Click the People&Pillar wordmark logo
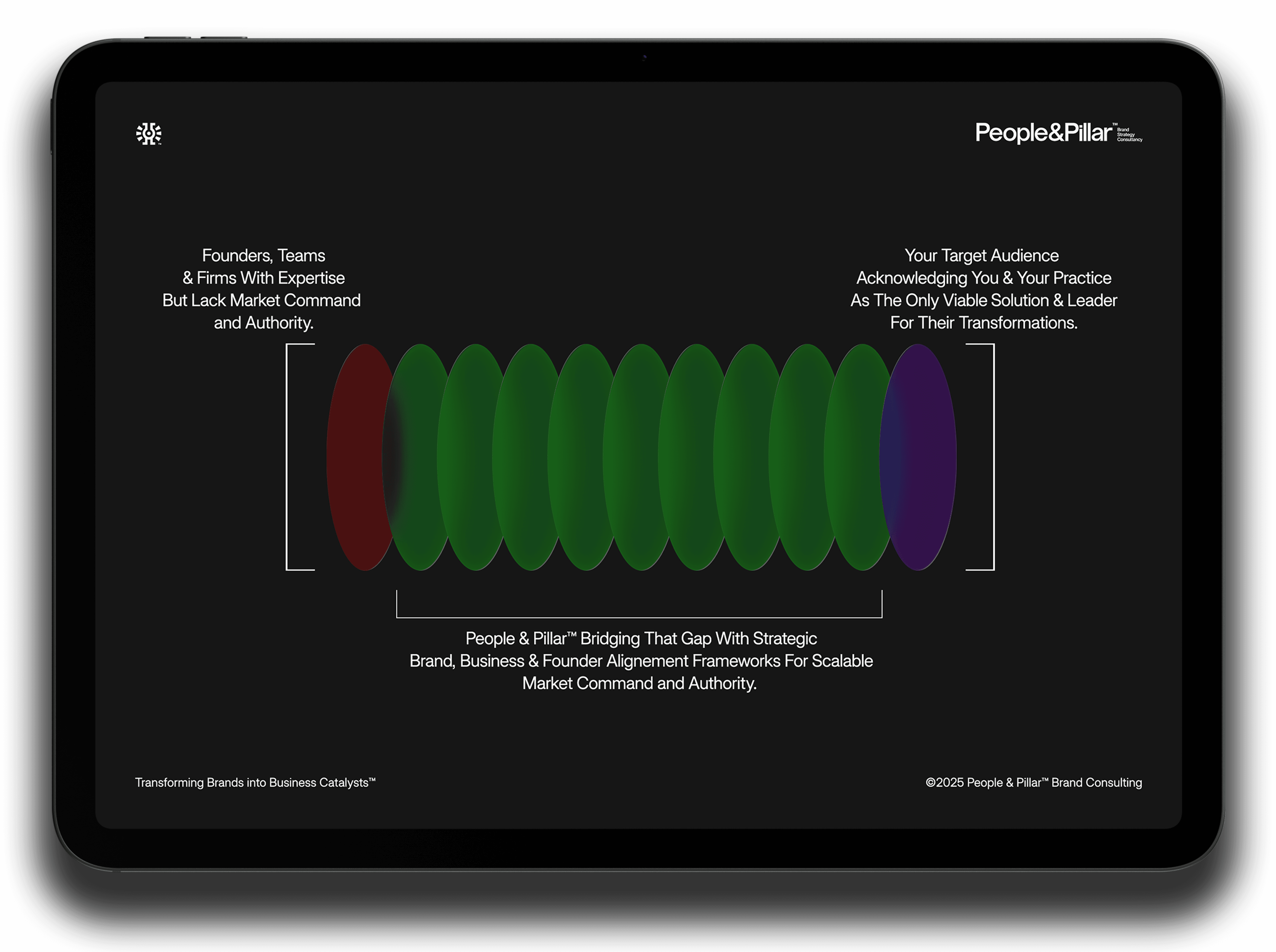 click(1043, 133)
